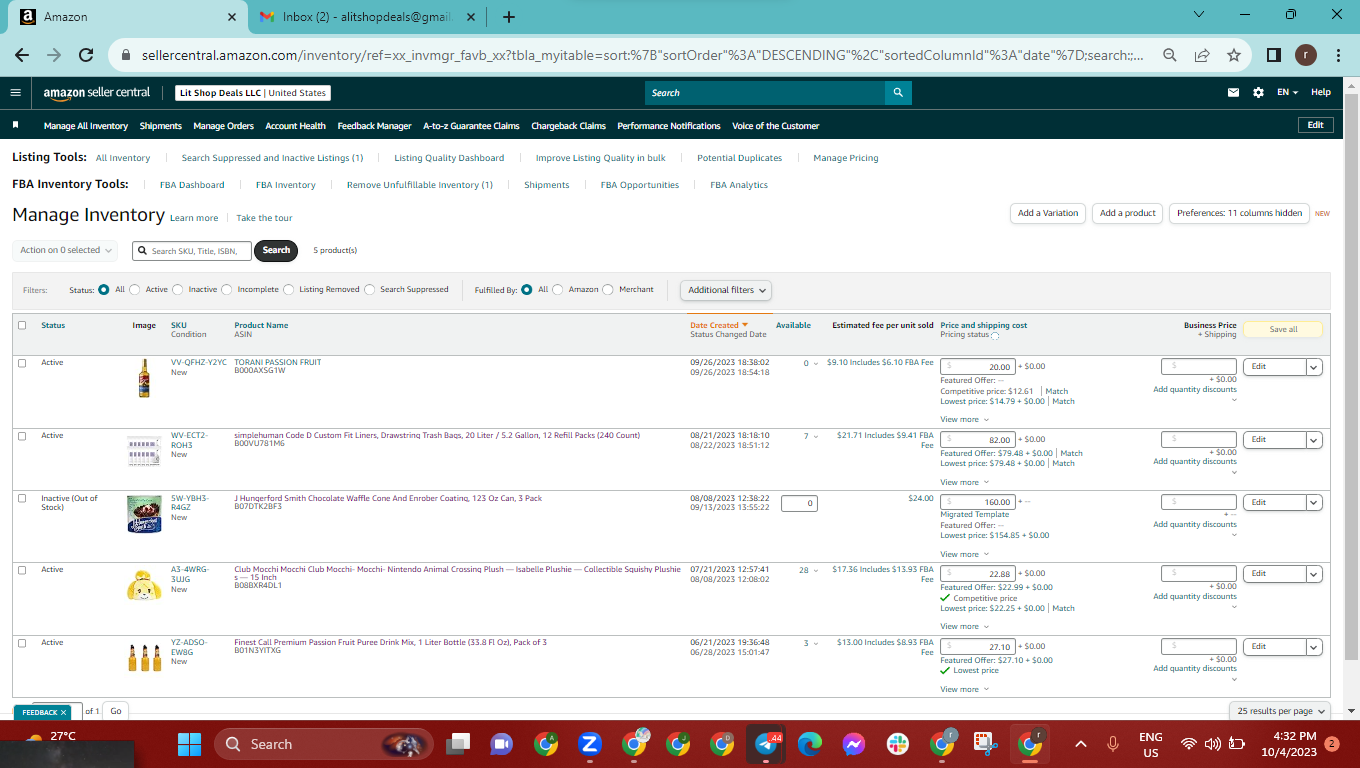Viewport: 1360px width, 768px height.
Task: Open the browser side panel icon
Action: (x=1274, y=55)
